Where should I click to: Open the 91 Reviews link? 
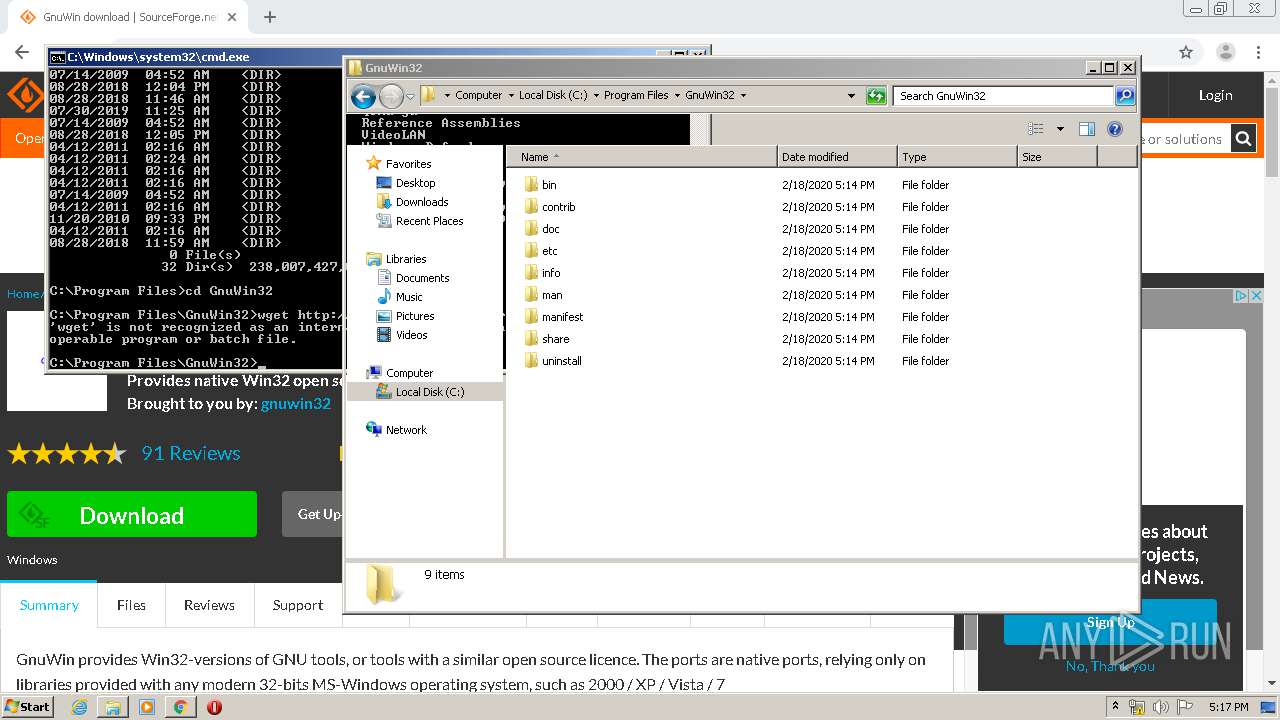(191, 453)
